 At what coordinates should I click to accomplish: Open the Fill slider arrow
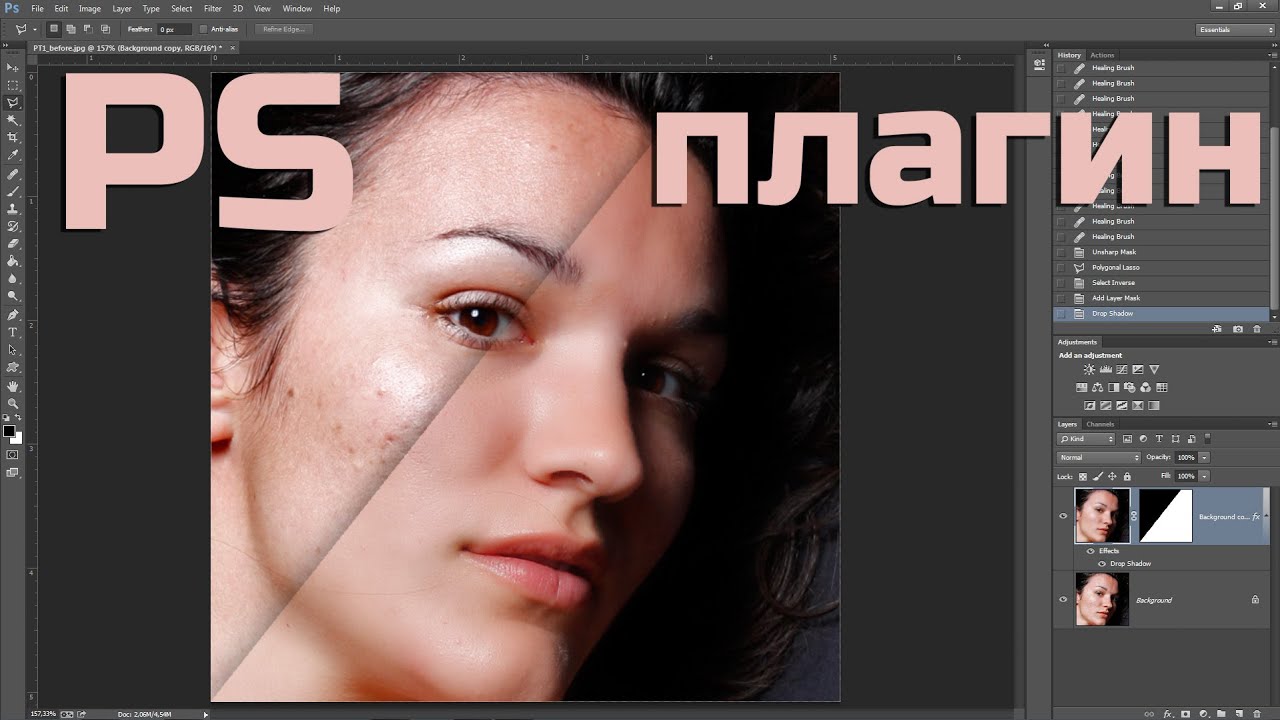pos(1204,476)
